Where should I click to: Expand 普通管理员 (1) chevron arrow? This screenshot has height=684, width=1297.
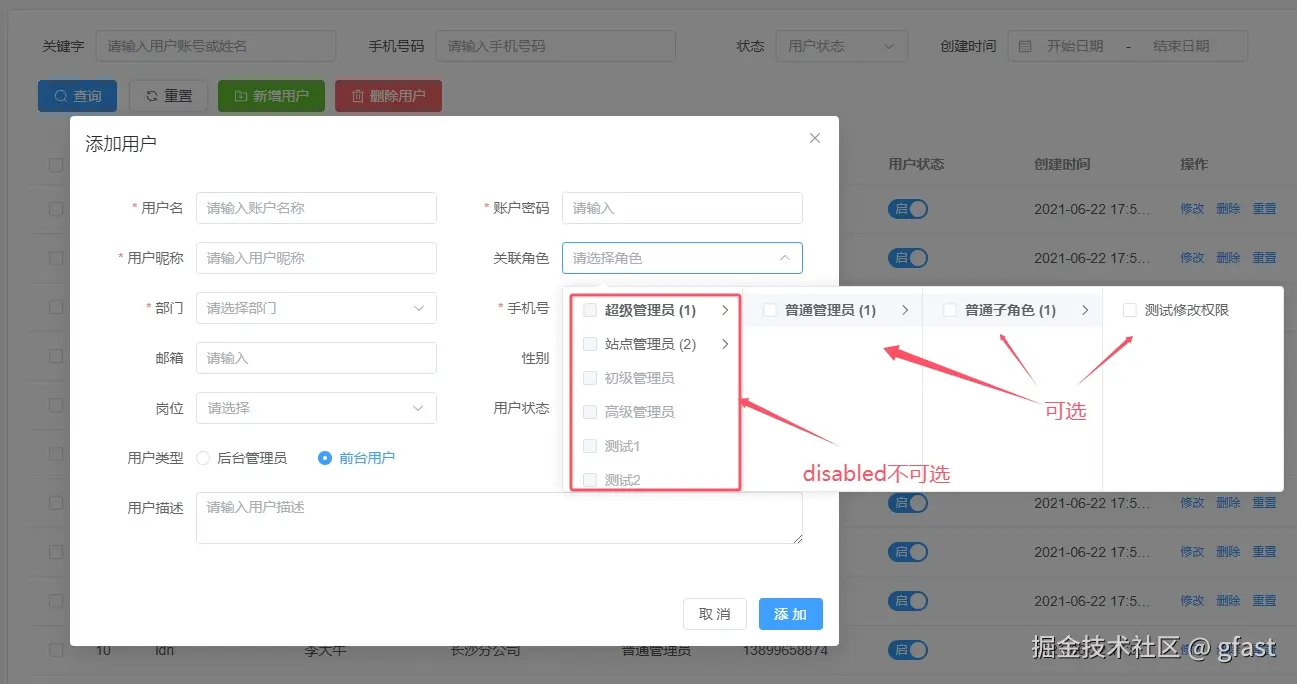click(x=905, y=310)
